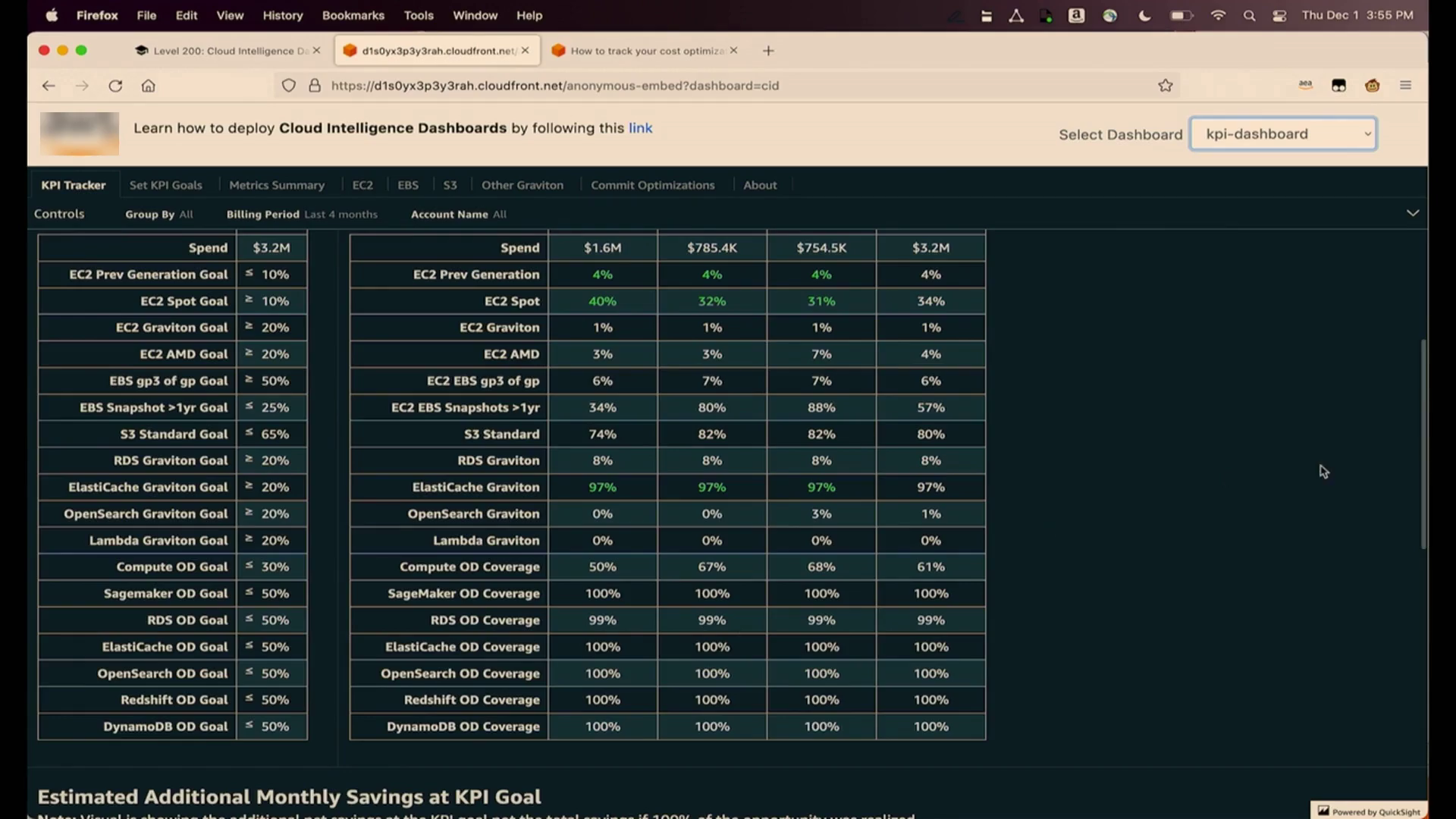The height and width of the screenshot is (819, 1456).
Task: Open the Group By control
Action: [158, 215]
